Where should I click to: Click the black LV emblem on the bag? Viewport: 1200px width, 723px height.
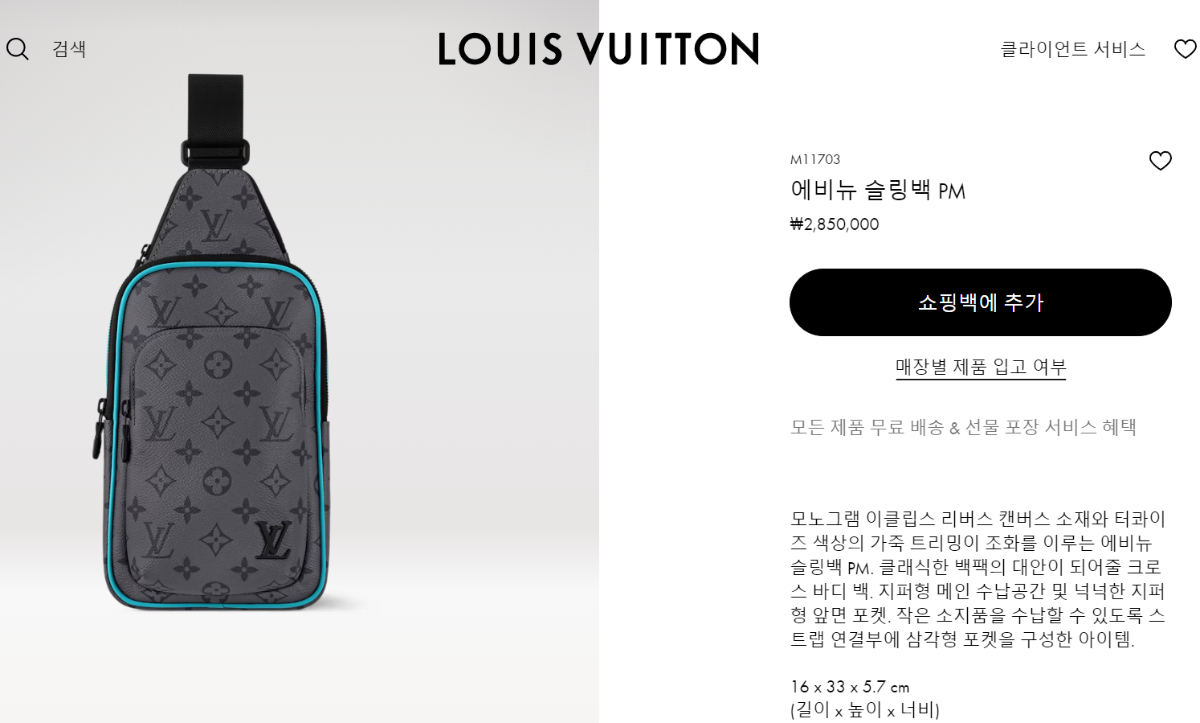[x=272, y=540]
